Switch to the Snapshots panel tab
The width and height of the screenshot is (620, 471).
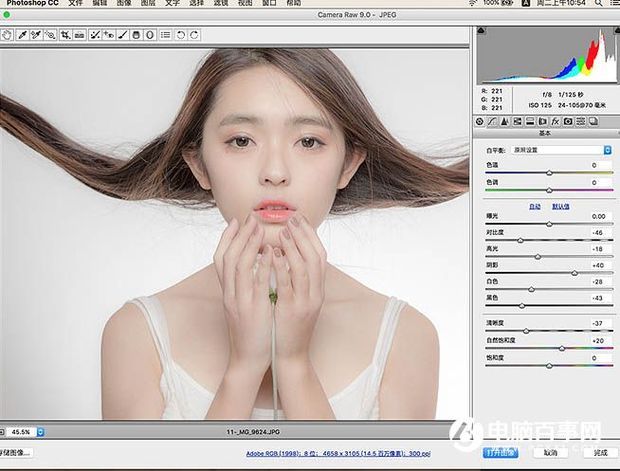click(x=593, y=122)
